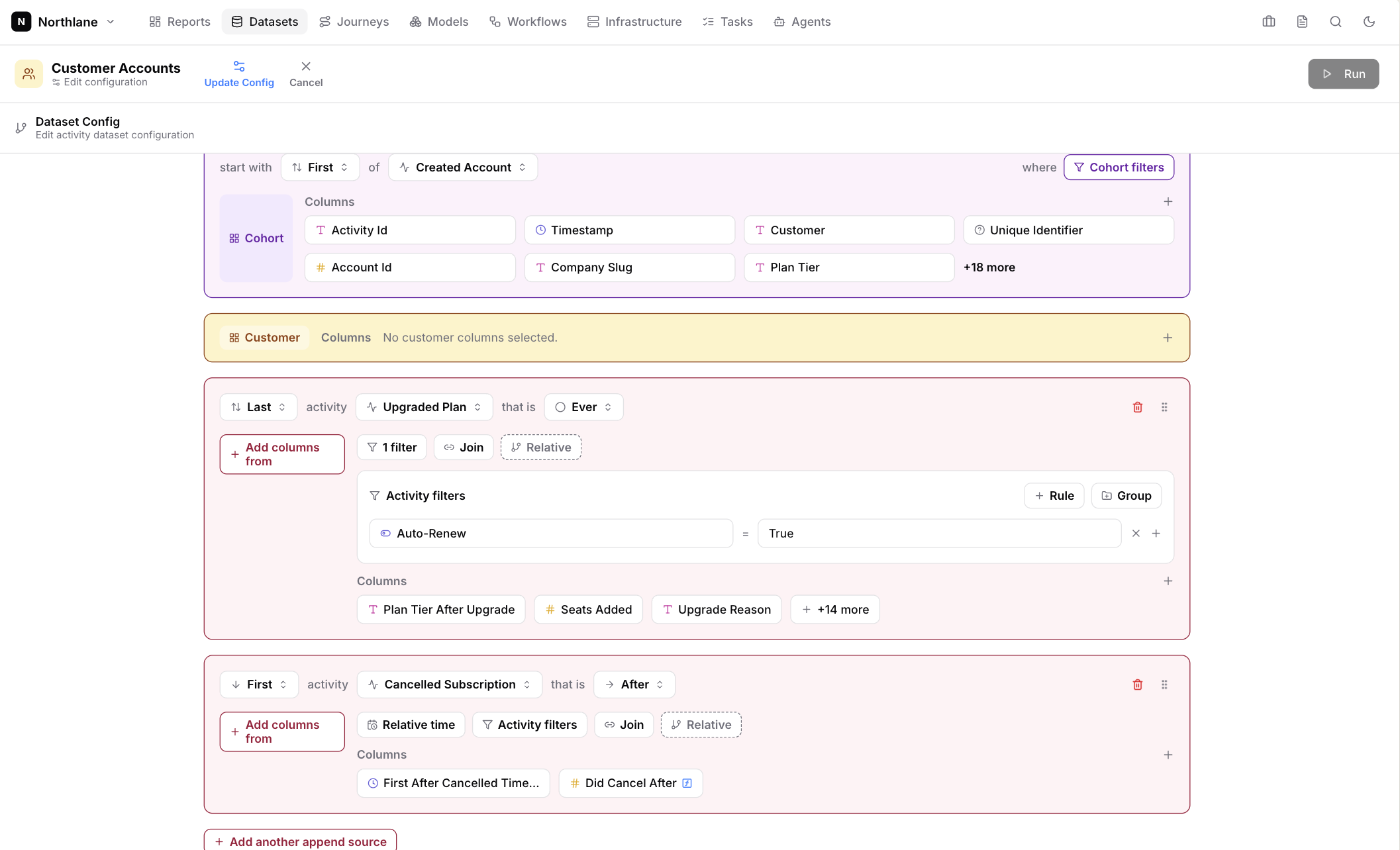The height and width of the screenshot is (850, 1400).
Task: Open First occurrence dropdown for Cancelled Subscription
Action: [259, 685]
